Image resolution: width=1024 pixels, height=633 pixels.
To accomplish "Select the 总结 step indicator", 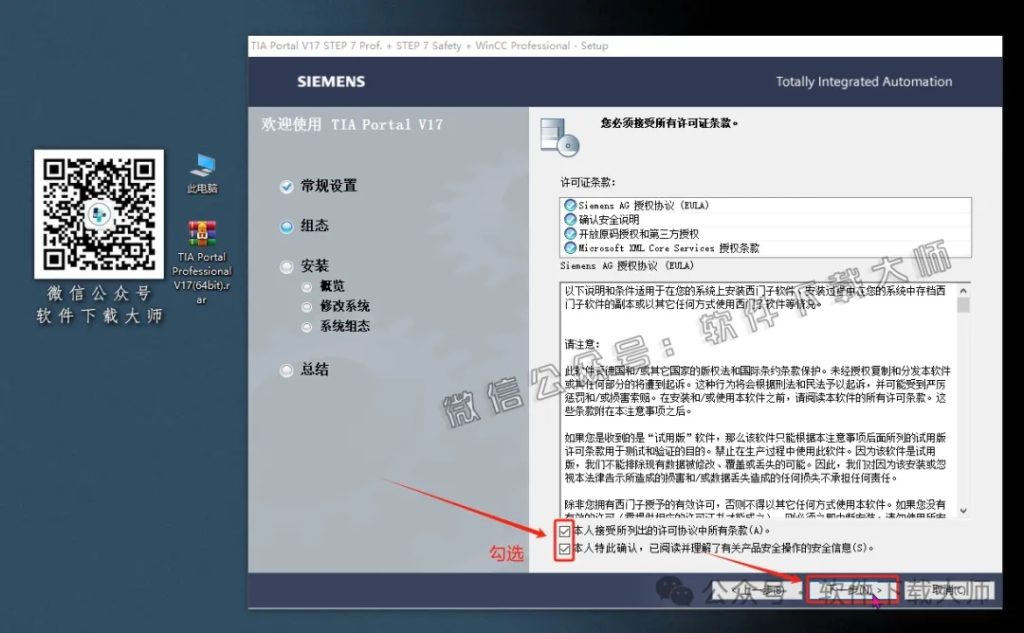I will 285,369.
